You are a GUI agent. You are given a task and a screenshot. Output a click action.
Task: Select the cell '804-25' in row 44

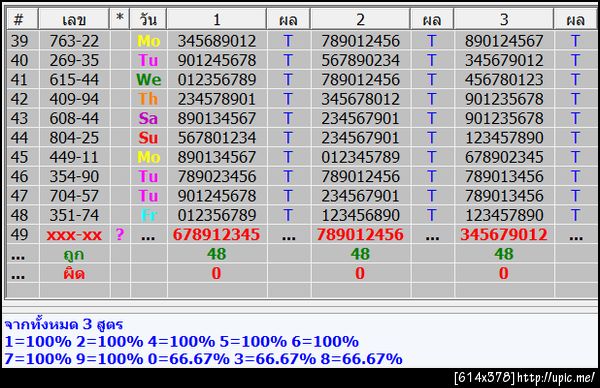tap(74, 138)
